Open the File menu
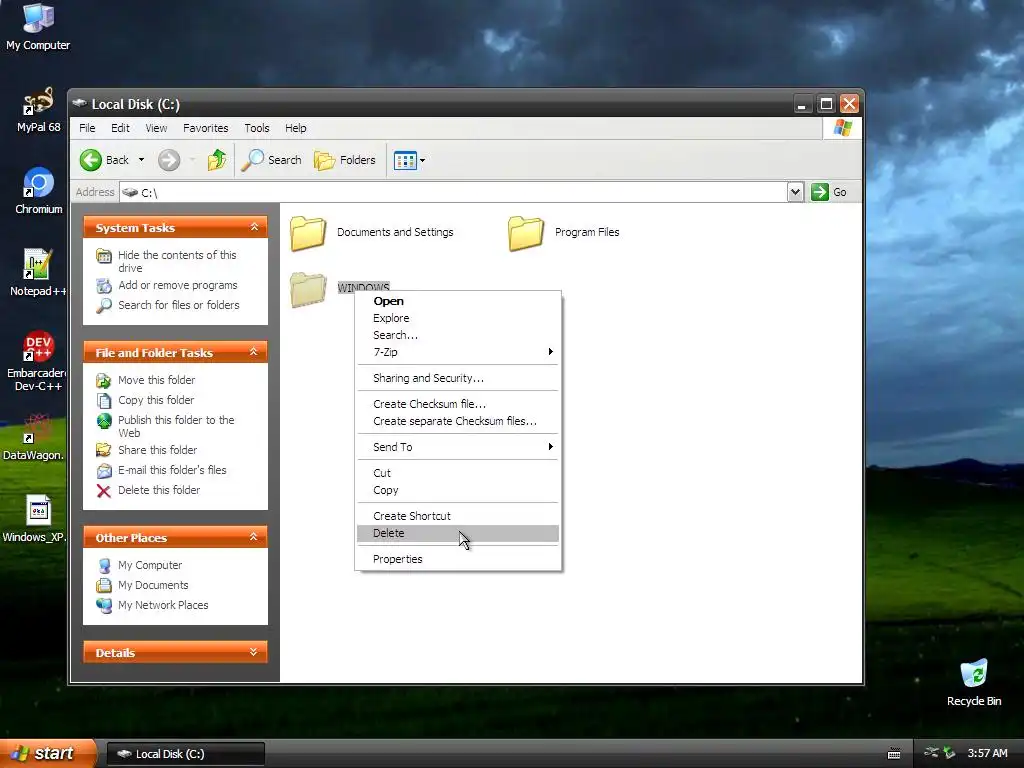 pos(87,128)
